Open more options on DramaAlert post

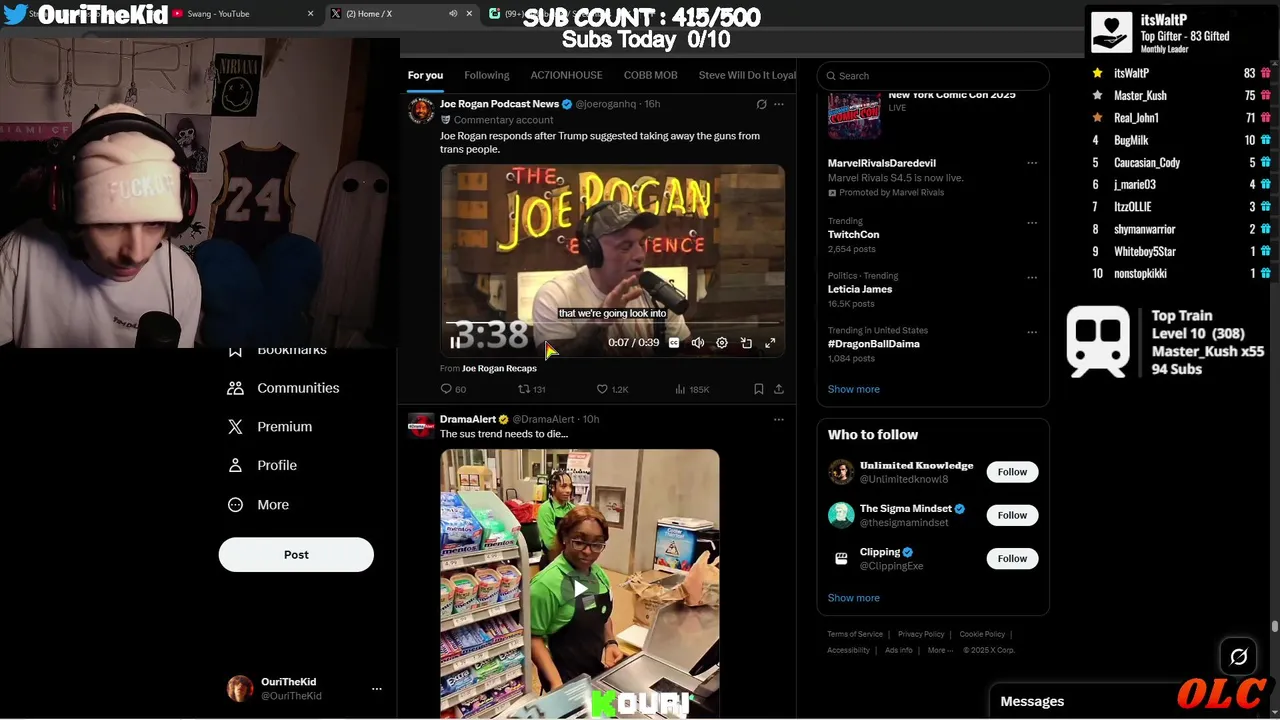click(x=779, y=420)
